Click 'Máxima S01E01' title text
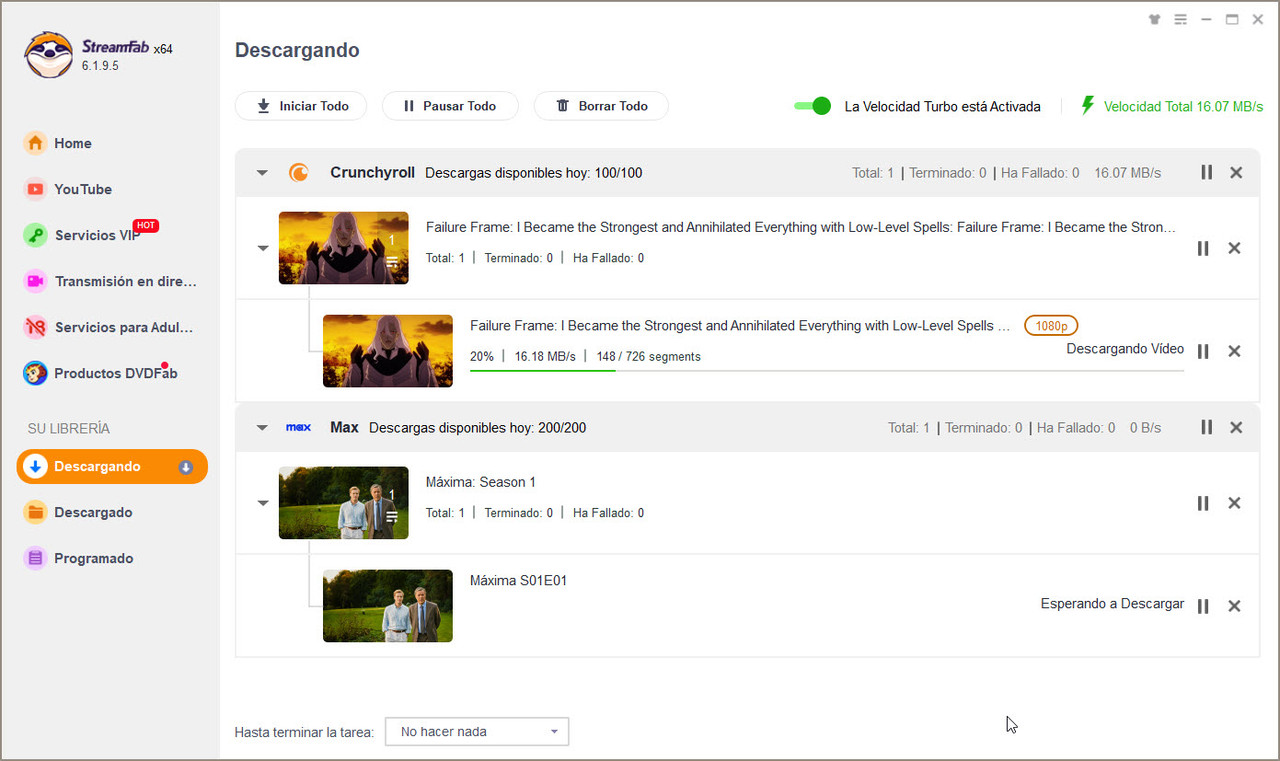This screenshot has height=761, width=1280. click(x=518, y=580)
